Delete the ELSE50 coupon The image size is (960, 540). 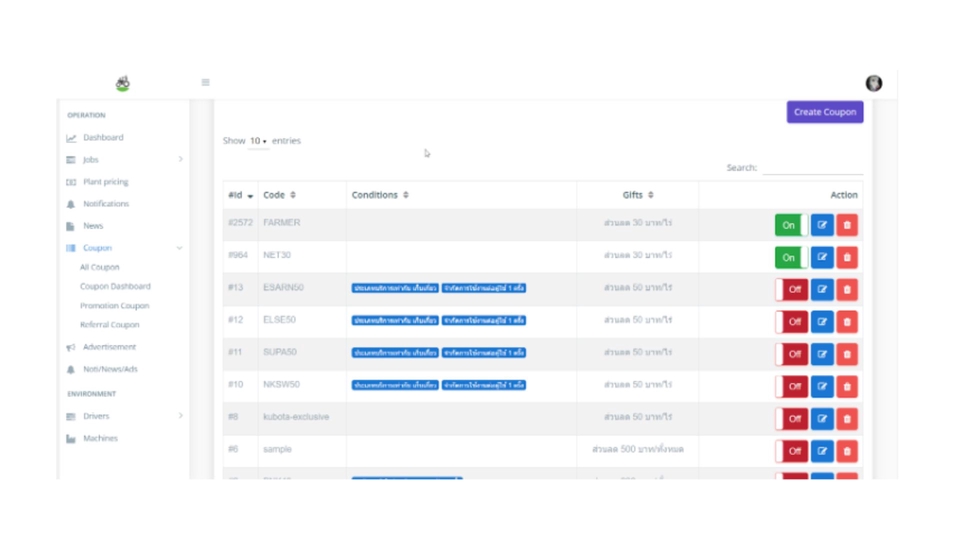847,321
